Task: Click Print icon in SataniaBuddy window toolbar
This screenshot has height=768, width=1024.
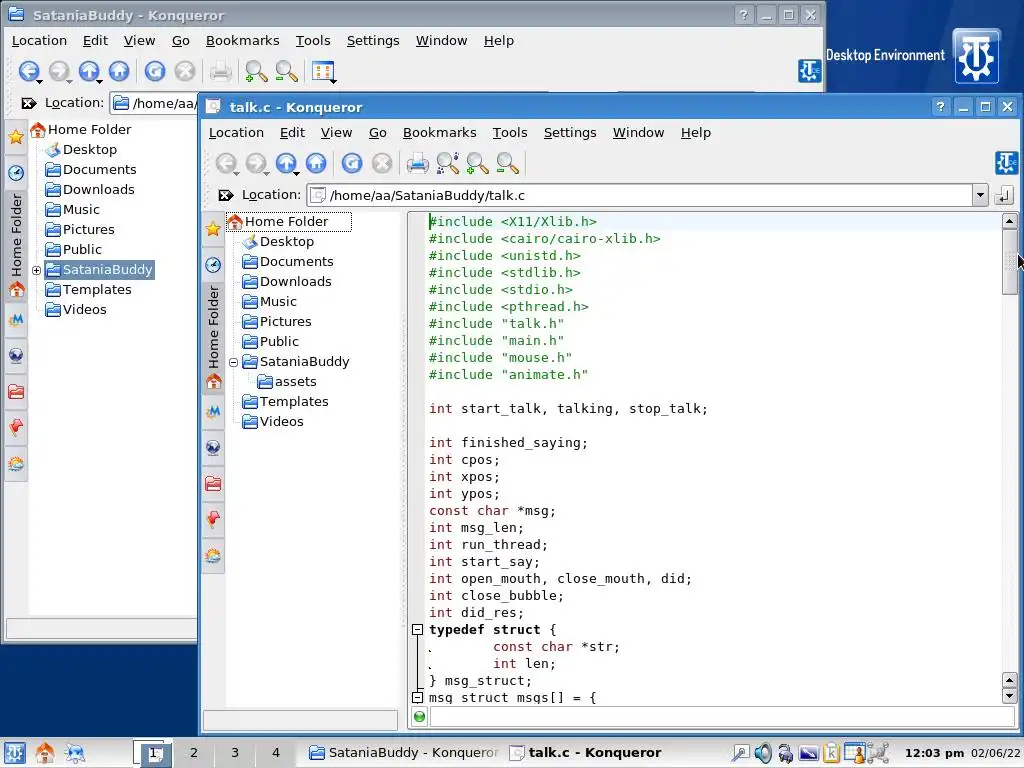Action: [220, 71]
